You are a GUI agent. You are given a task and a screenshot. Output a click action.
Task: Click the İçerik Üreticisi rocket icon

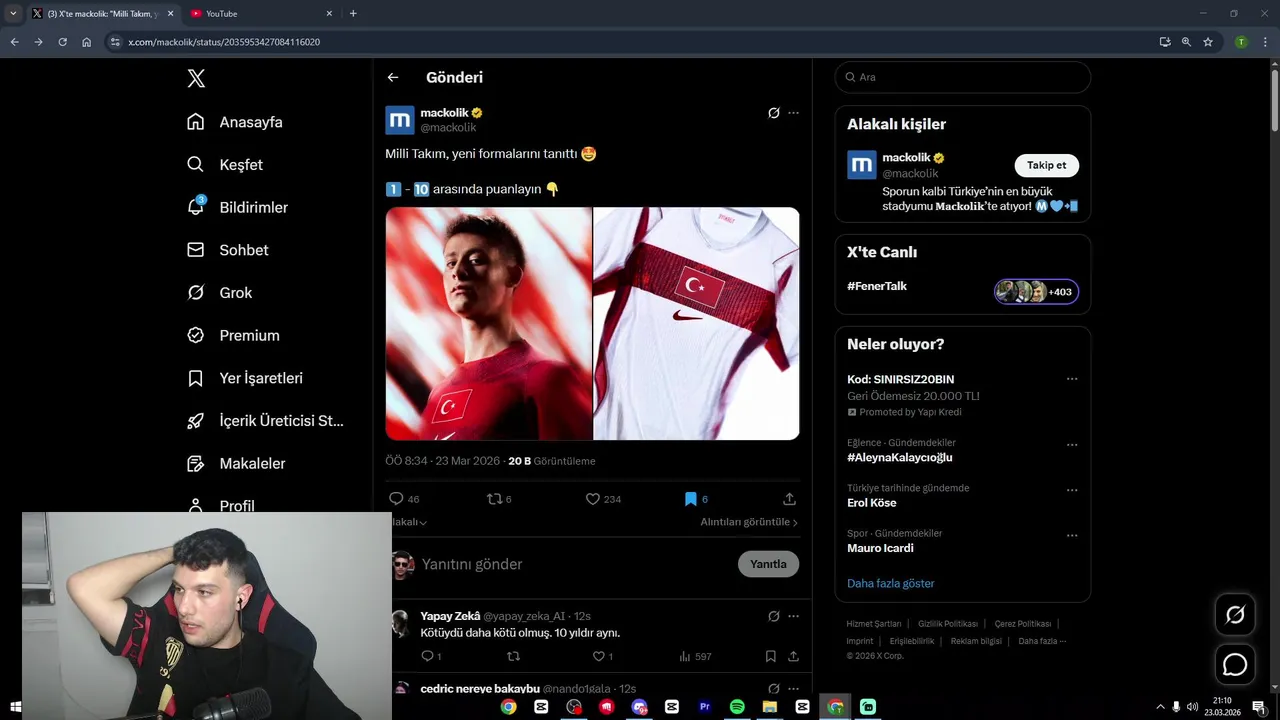[x=196, y=421]
